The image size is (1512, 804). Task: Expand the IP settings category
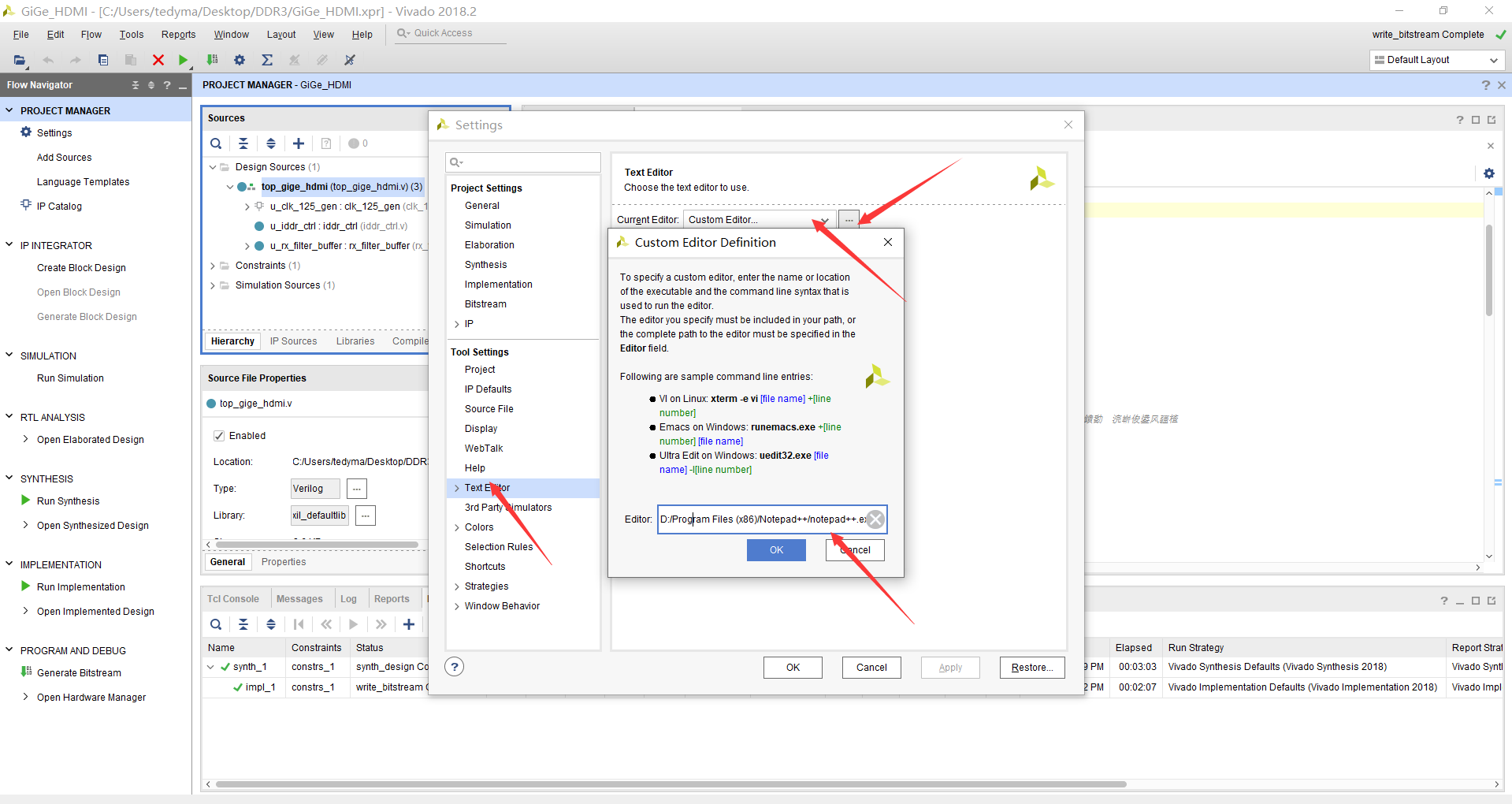point(457,324)
